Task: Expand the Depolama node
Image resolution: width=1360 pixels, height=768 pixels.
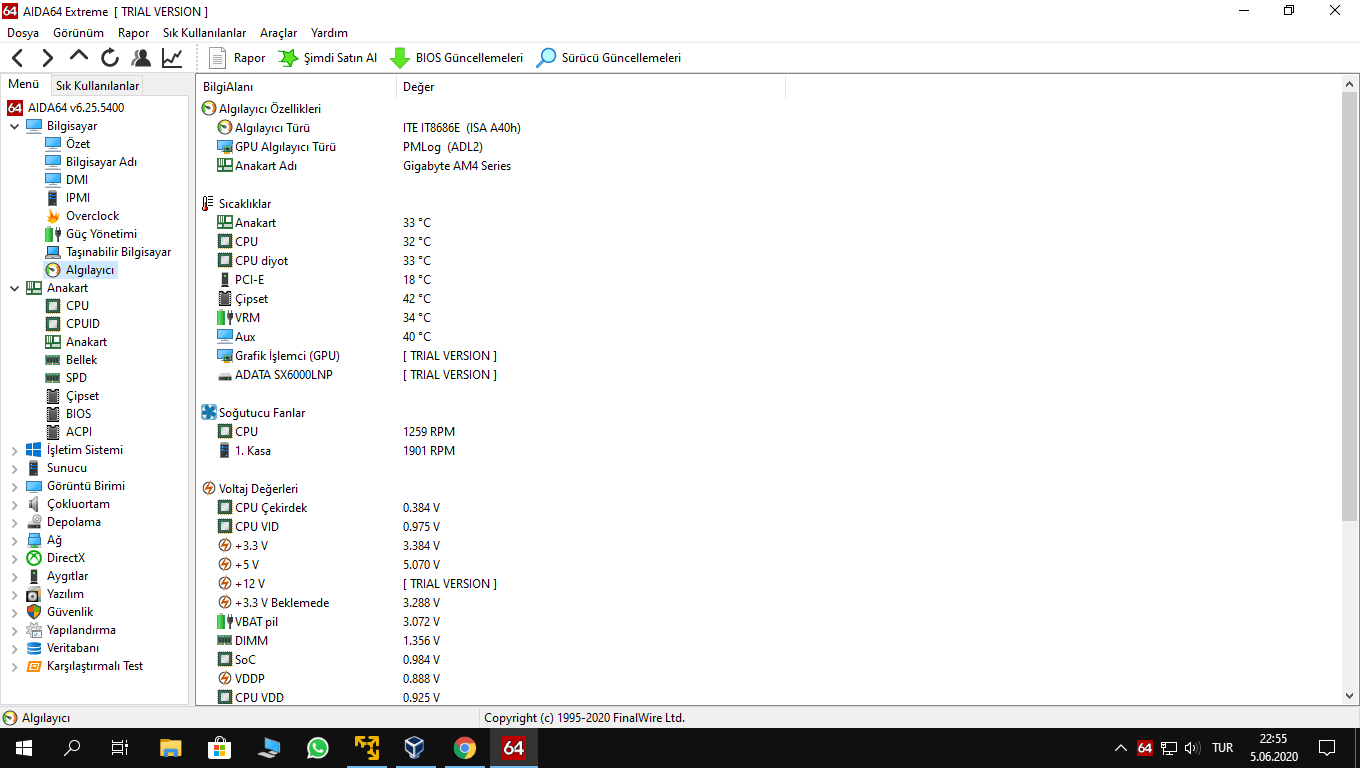Action: pos(14,522)
